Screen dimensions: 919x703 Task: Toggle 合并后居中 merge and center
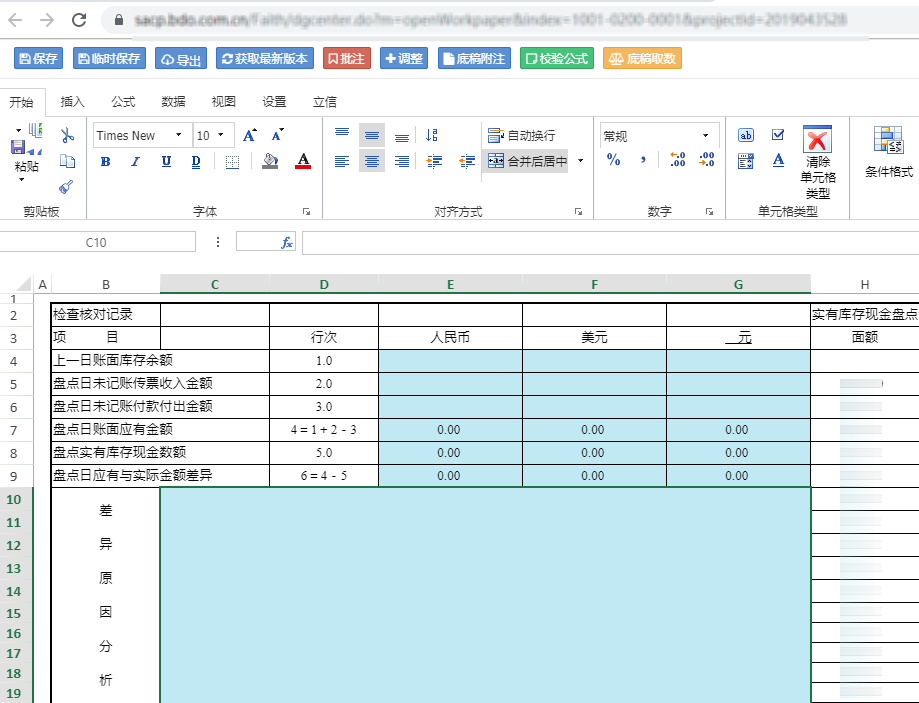[x=527, y=161]
